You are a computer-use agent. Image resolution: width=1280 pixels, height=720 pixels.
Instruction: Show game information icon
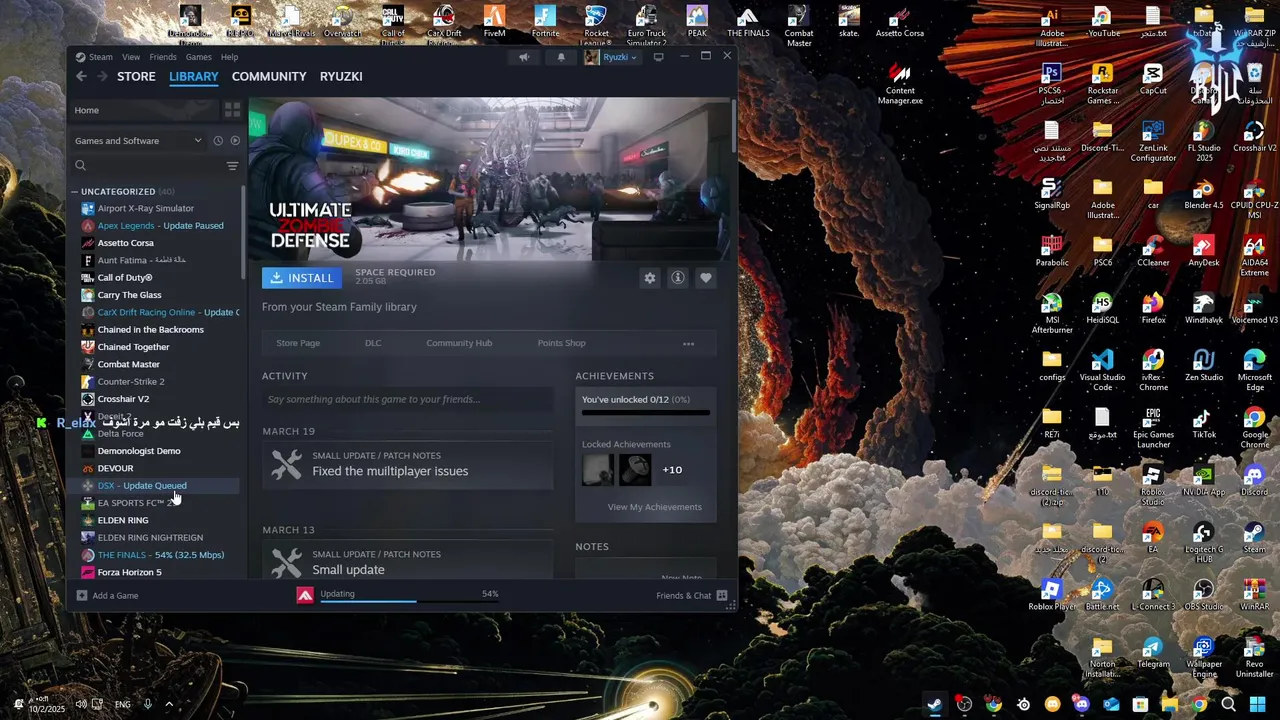click(678, 278)
